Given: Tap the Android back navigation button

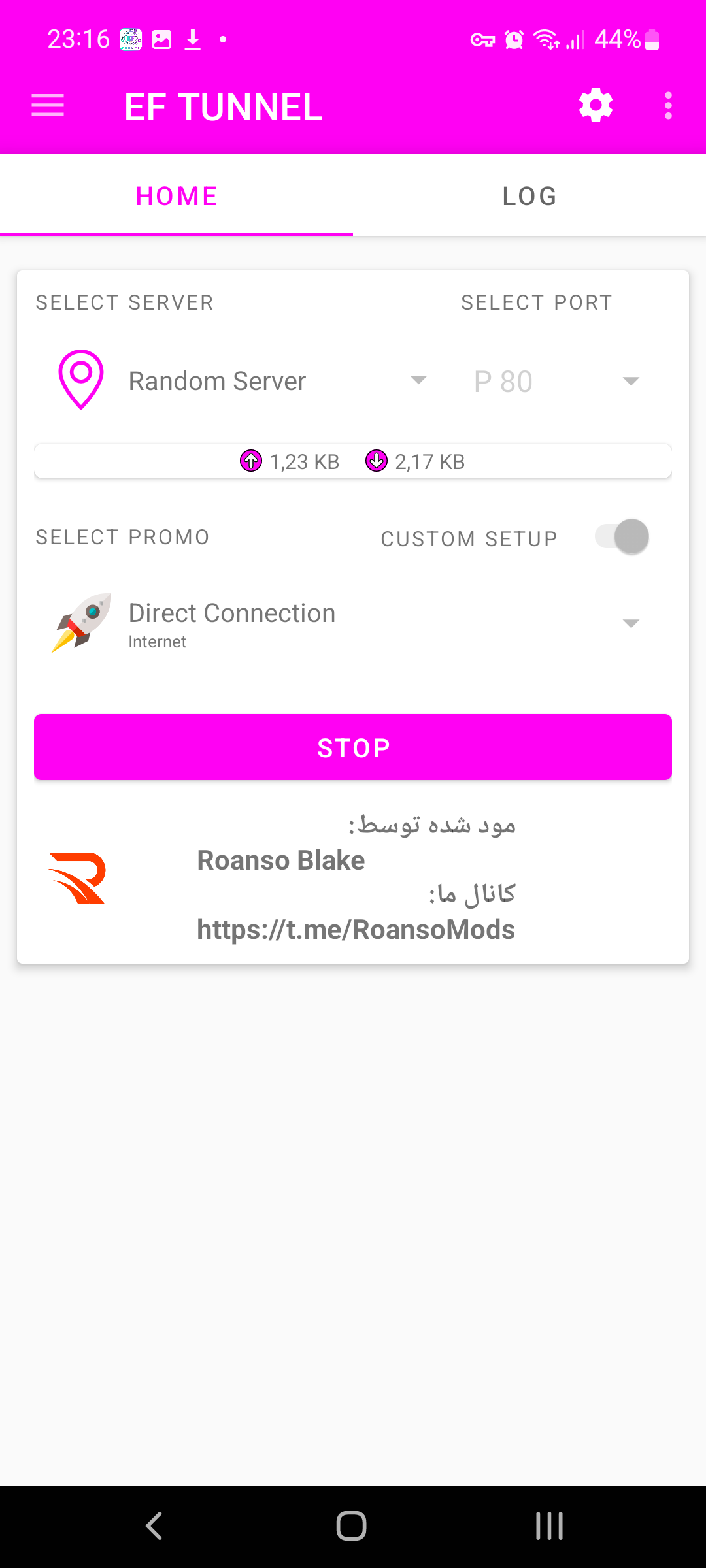Looking at the screenshot, I should coord(154,1526).
